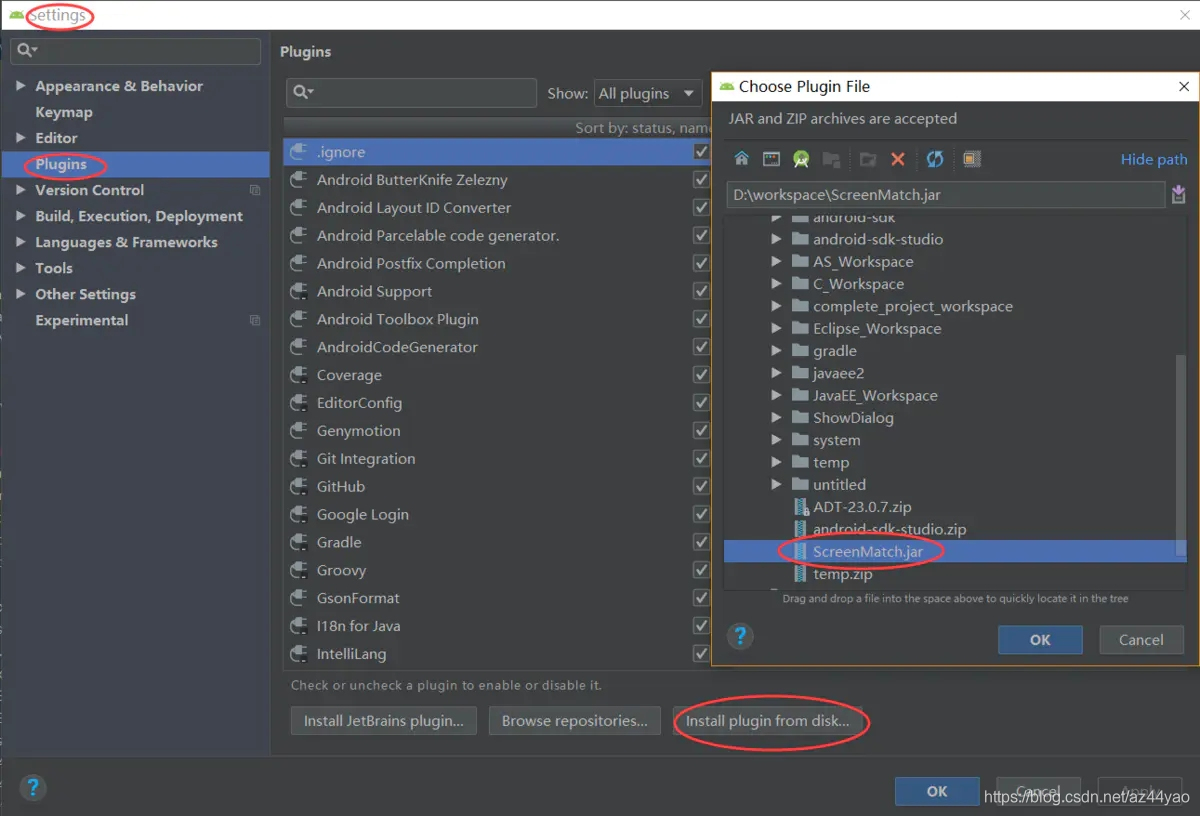Image resolution: width=1200 pixels, height=816 pixels.
Task: Toggle Android Toolbox Plugin checkbox
Action: (x=701, y=319)
